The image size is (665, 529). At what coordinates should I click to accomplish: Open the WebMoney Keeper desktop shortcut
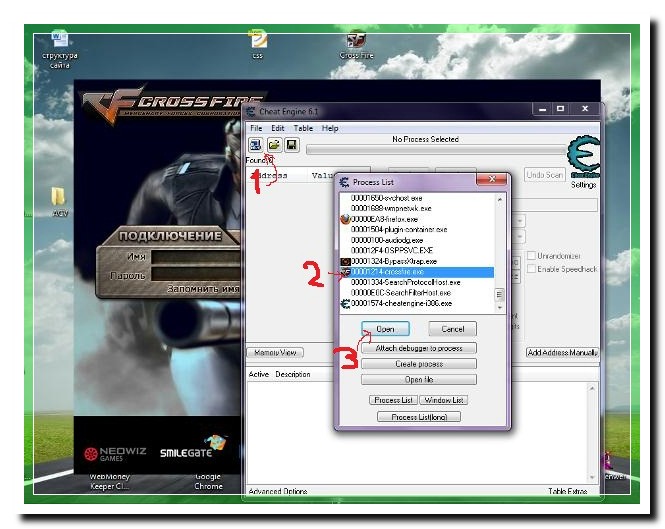109,481
